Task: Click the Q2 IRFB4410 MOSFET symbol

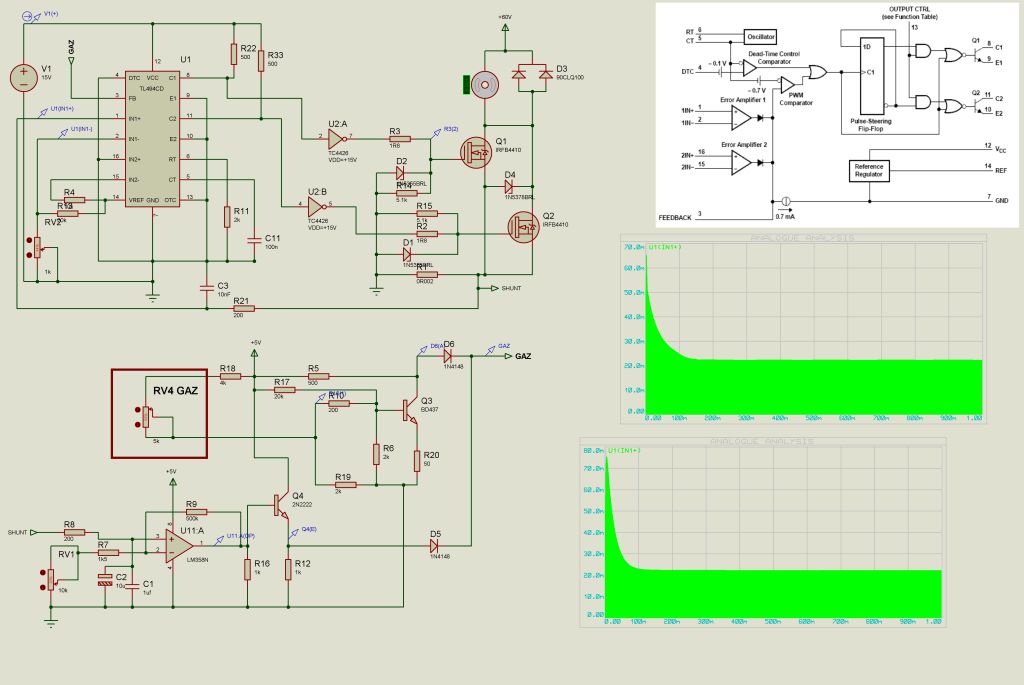Action: tap(522, 234)
